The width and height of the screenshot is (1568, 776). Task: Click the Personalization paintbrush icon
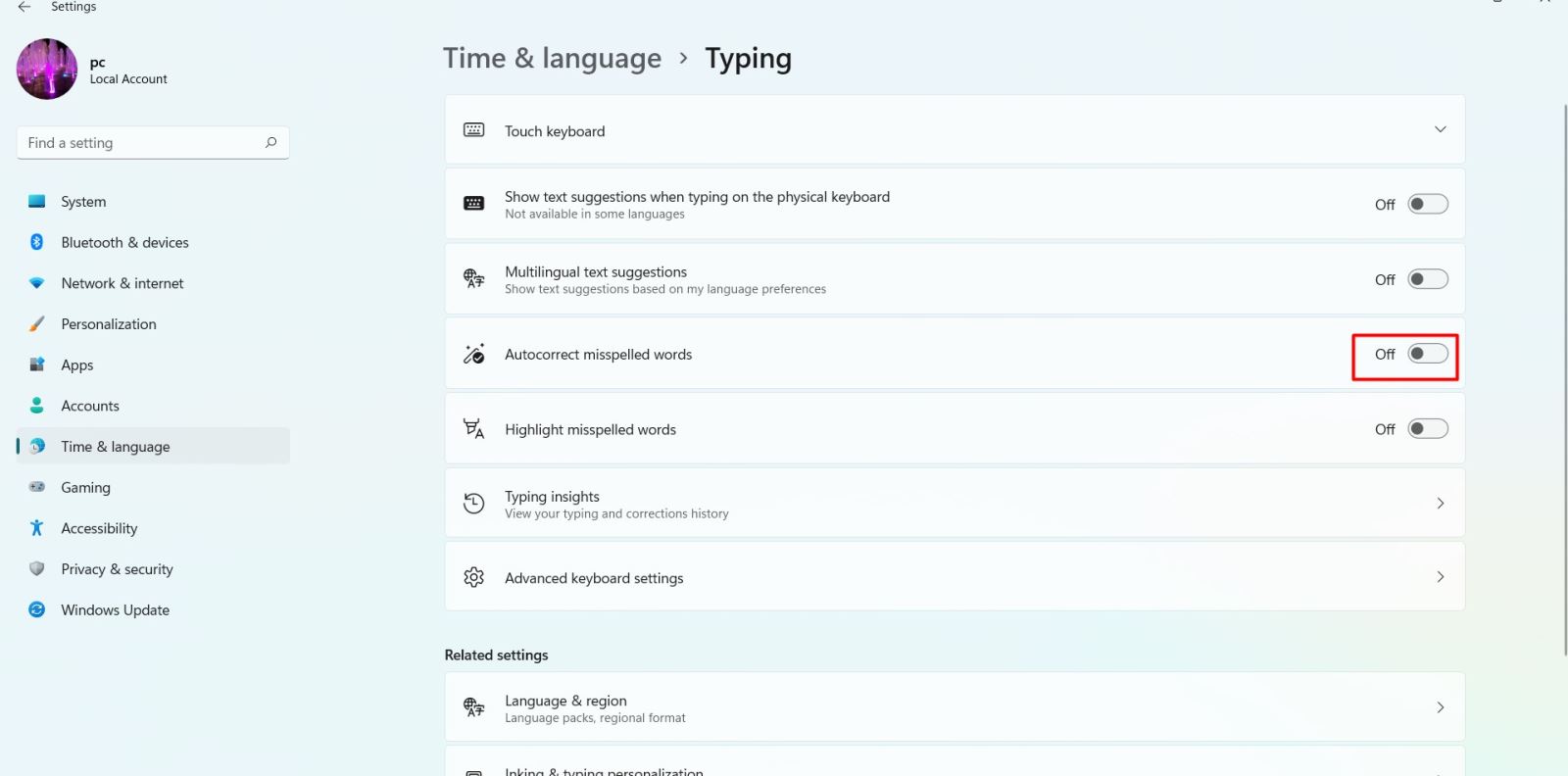point(37,324)
